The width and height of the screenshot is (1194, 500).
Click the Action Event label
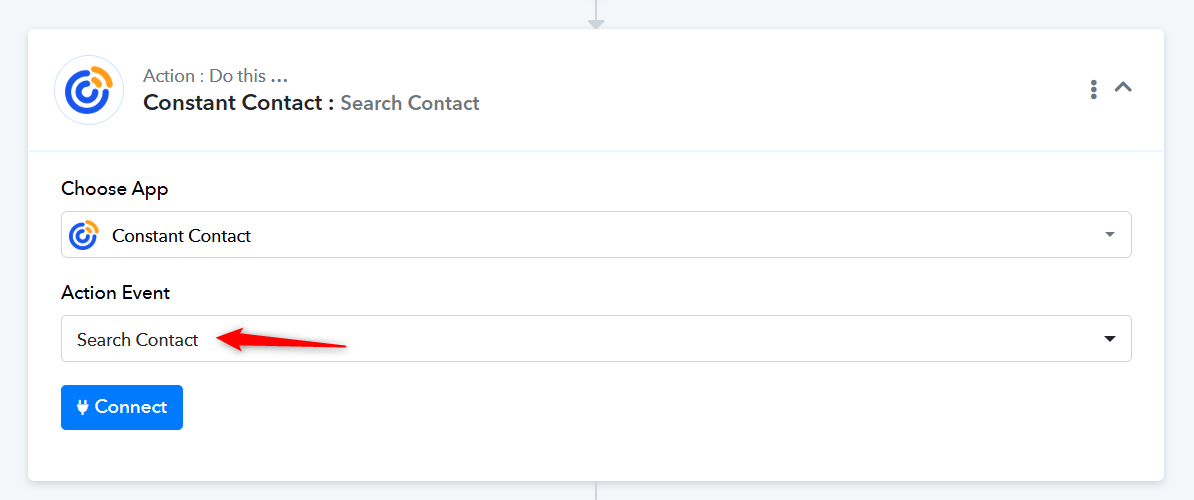(x=116, y=293)
